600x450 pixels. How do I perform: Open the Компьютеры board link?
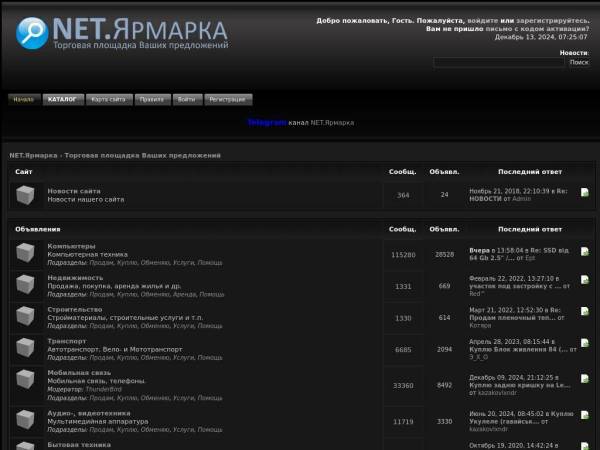click(x=71, y=246)
